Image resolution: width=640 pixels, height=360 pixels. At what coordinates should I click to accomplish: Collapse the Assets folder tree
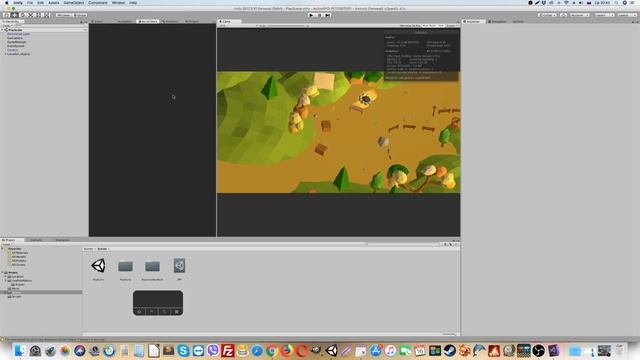[2, 273]
